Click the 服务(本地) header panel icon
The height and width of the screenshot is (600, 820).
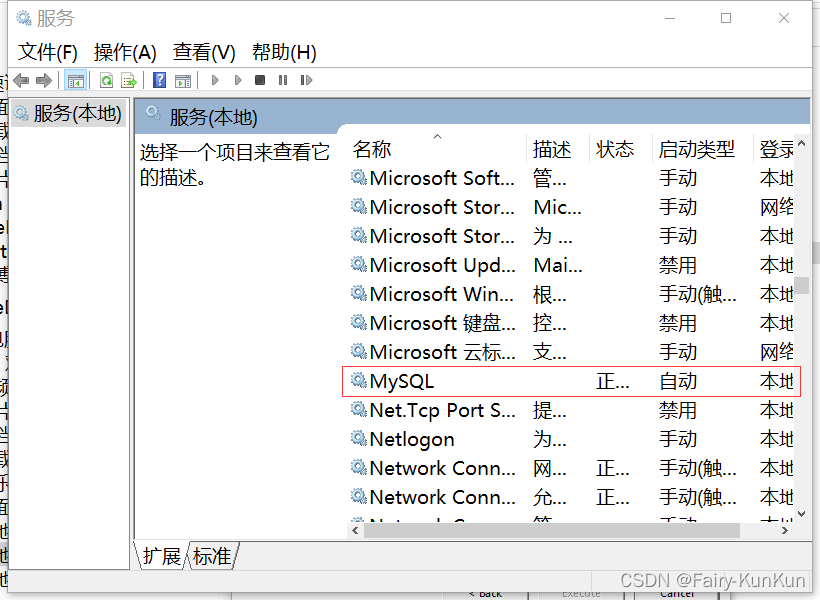click(153, 112)
